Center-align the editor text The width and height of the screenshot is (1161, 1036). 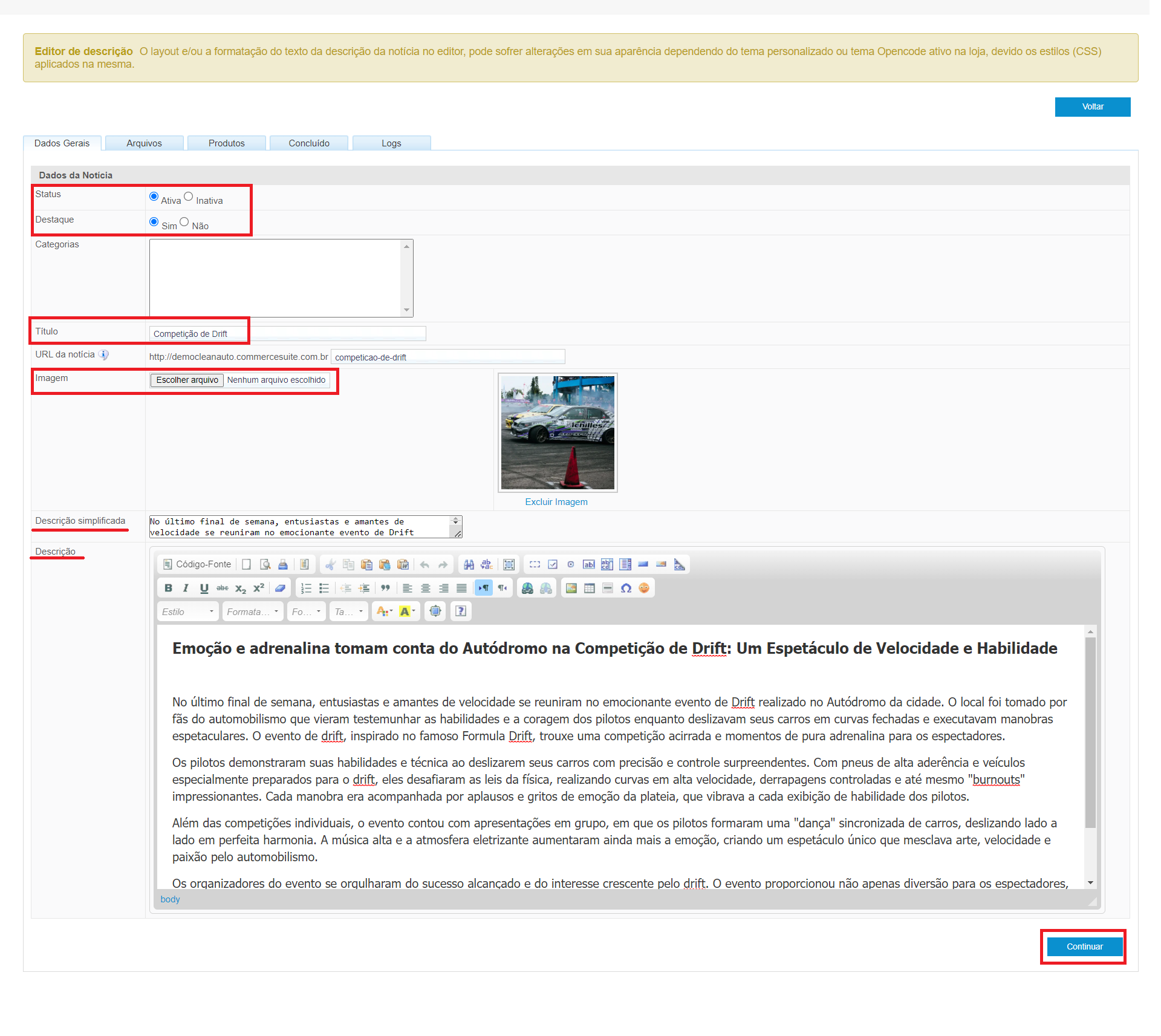426,588
